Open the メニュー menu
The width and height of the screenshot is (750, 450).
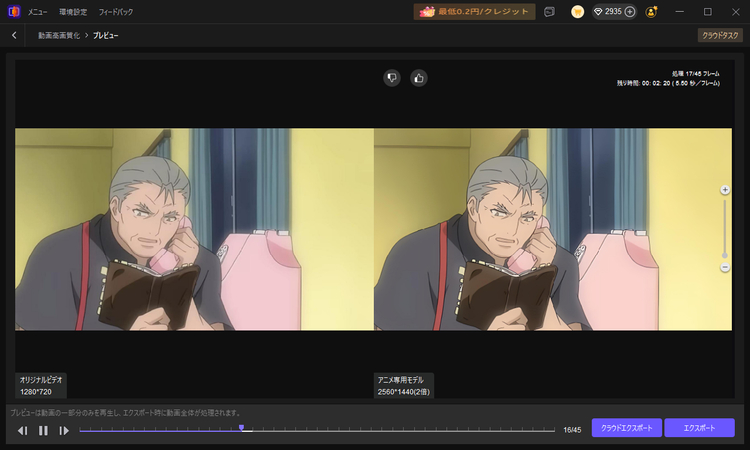(x=37, y=12)
